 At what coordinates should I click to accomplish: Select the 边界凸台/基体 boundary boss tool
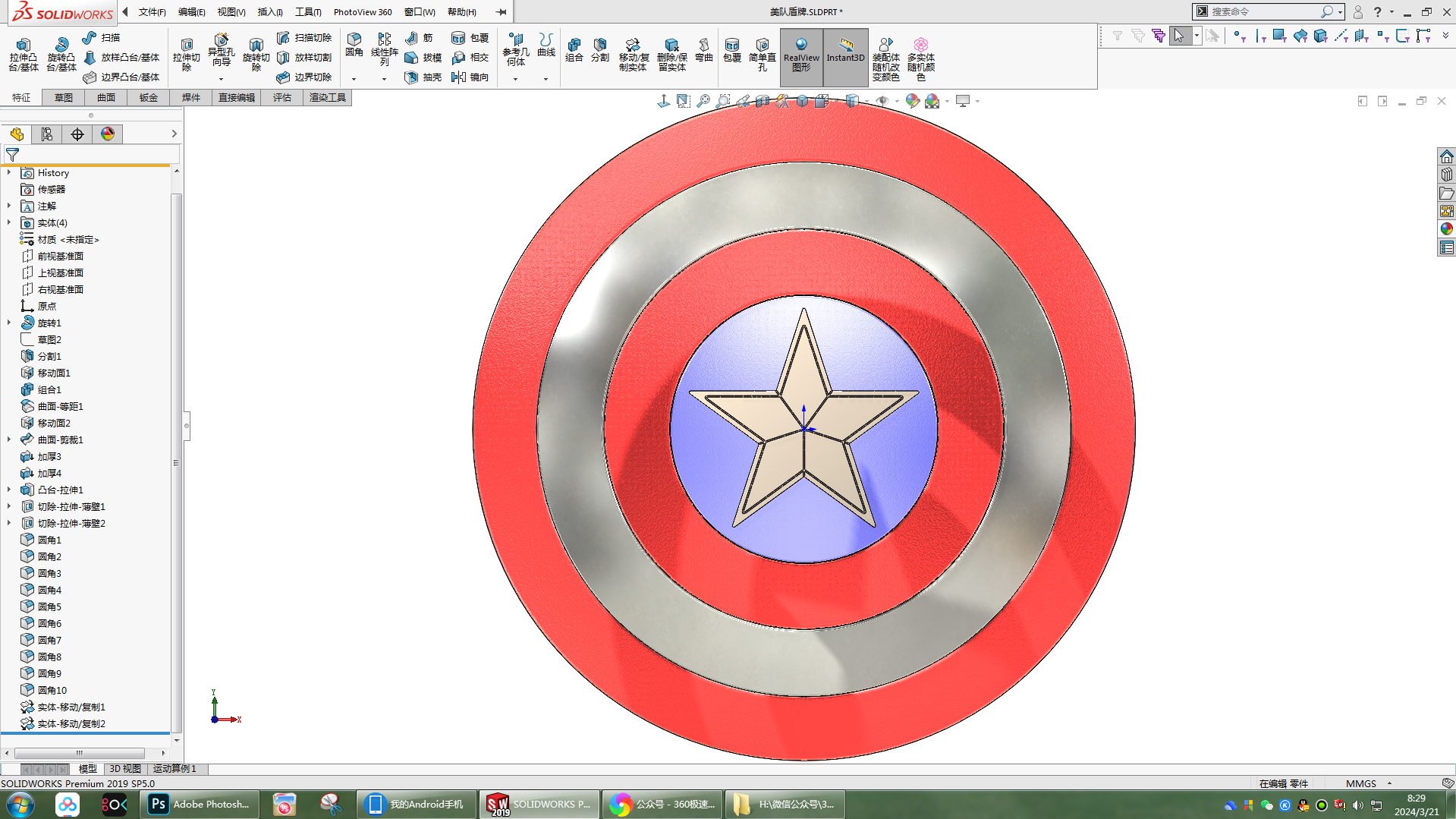click(x=121, y=77)
